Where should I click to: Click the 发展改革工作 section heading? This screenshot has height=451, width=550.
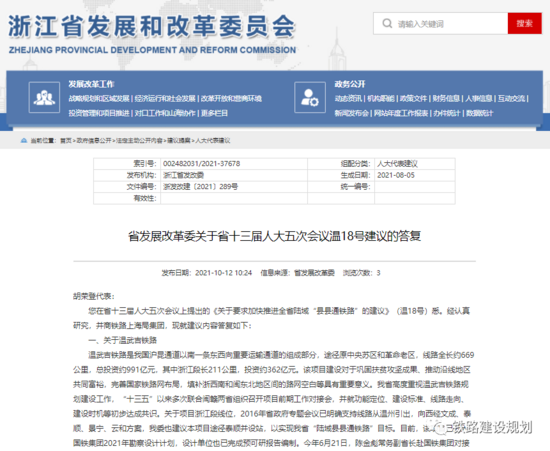pyautogui.click(x=91, y=84)
